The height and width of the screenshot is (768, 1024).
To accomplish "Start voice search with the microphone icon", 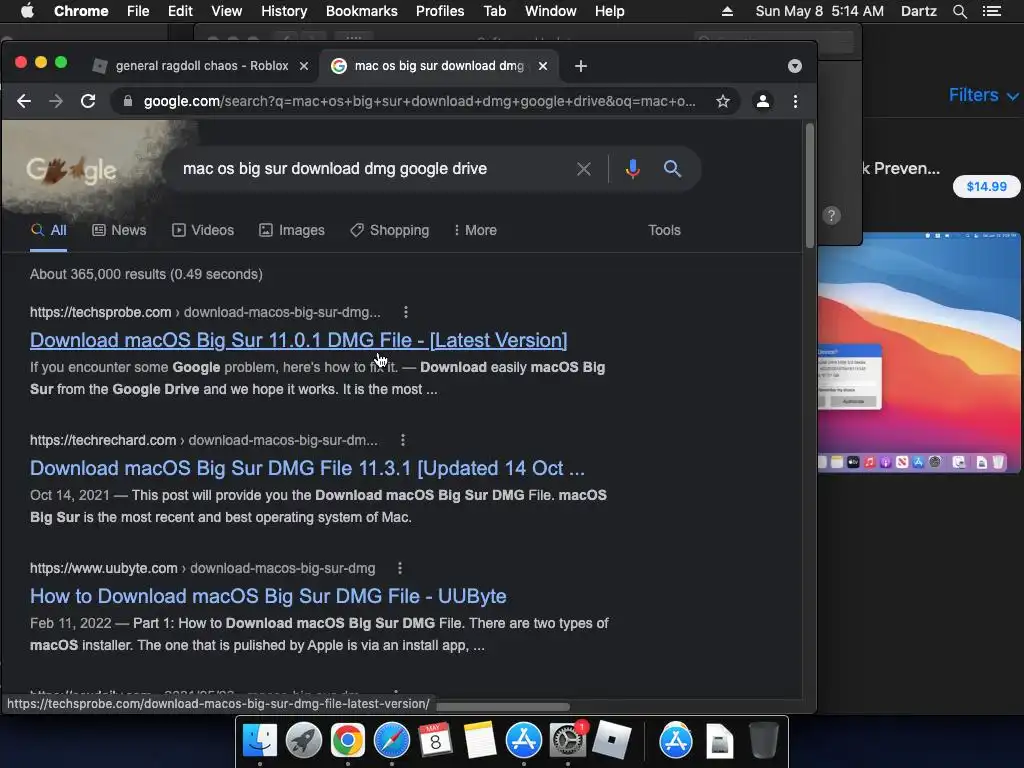I will coord(632,169).
